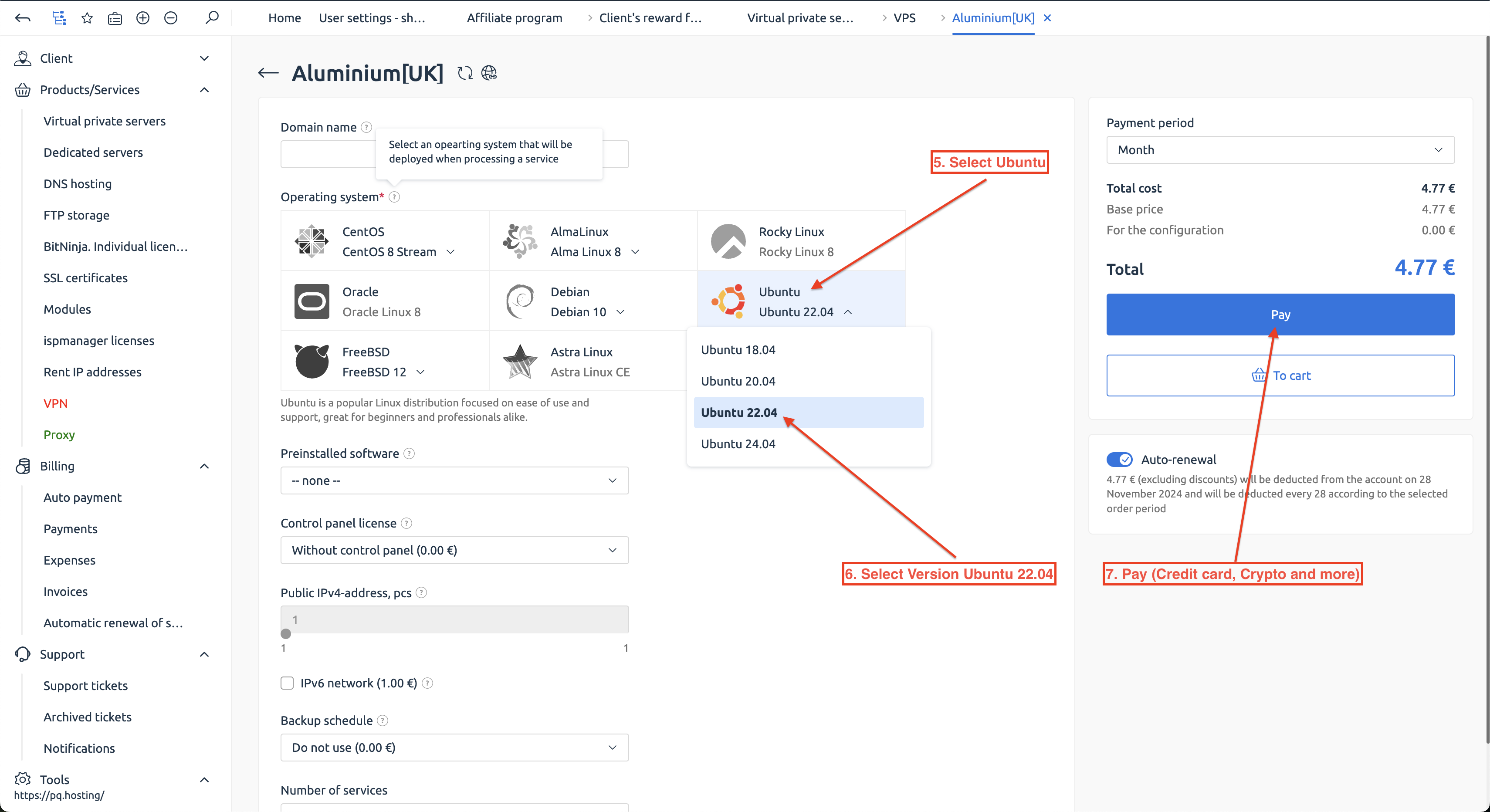
Task: Select the Rocky Linux logo
Action: pyautogui.click(x=728, y=241)
